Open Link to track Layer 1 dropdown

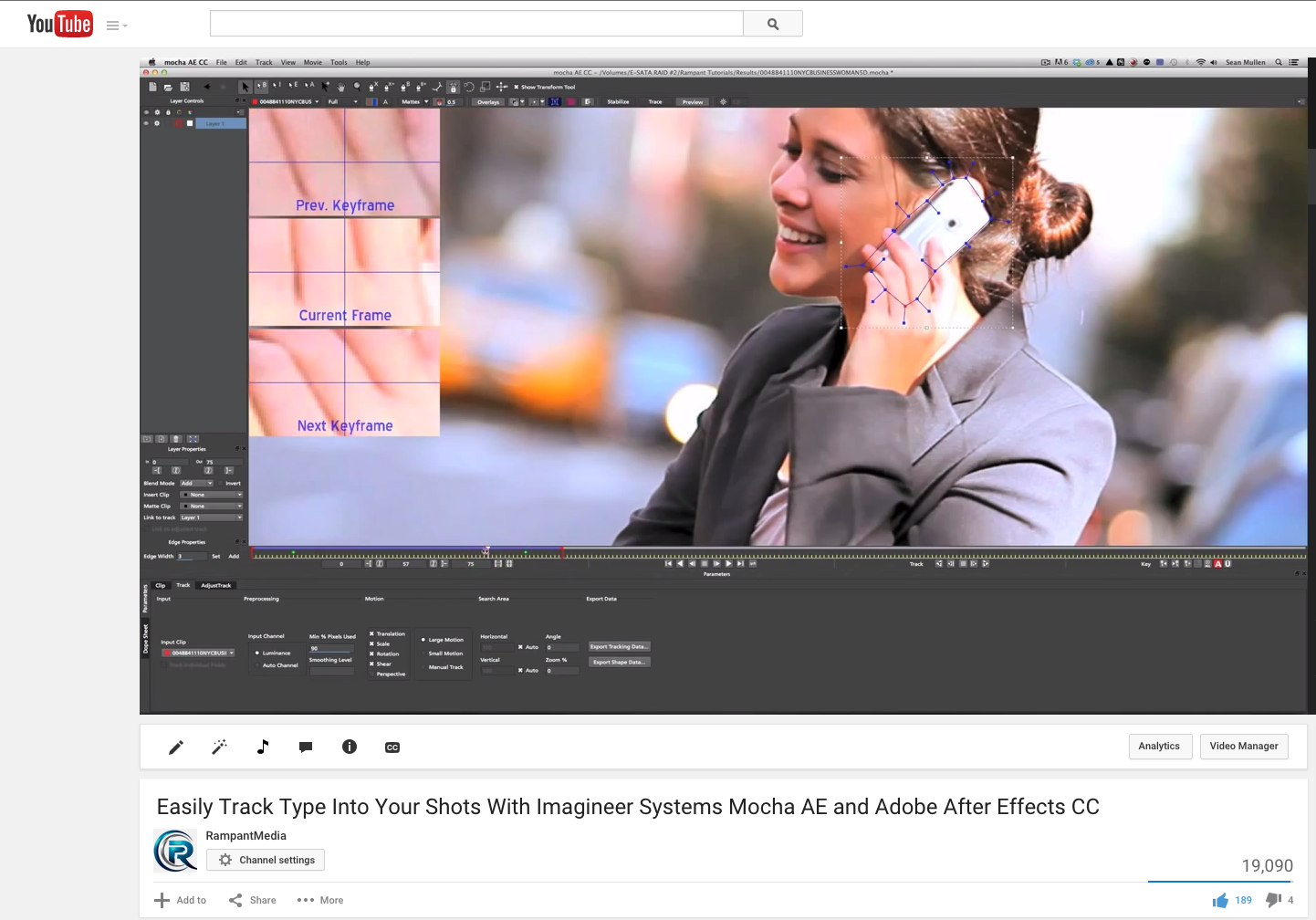211,517
